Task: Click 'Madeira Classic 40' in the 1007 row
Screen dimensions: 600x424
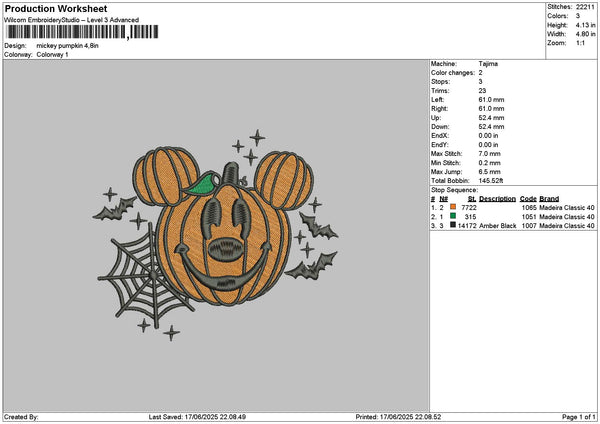Action: (x=567, y=226)
